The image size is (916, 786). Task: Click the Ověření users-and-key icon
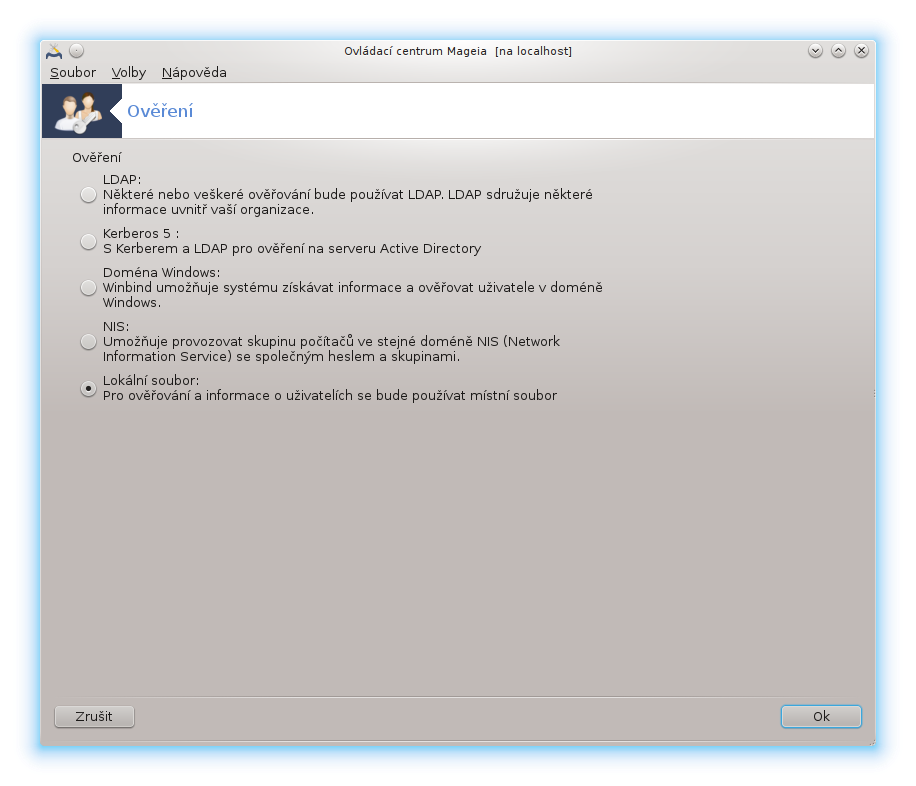(x=81, y=111)
